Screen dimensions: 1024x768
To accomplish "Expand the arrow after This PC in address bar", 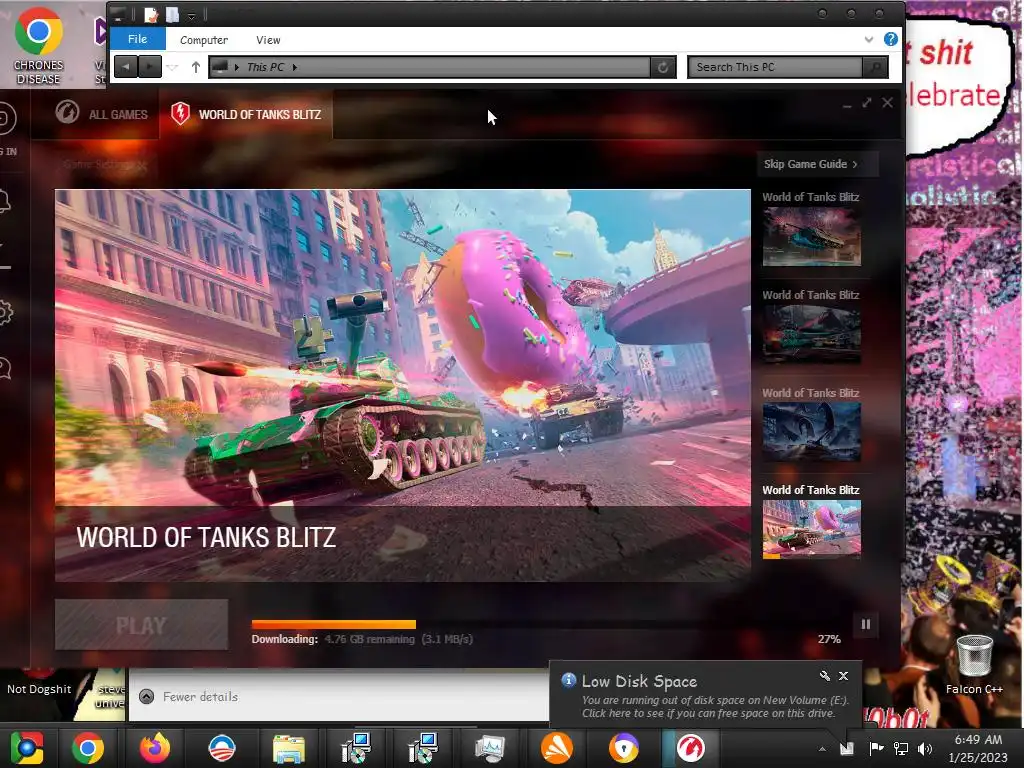I will click(x=295, y=67).
